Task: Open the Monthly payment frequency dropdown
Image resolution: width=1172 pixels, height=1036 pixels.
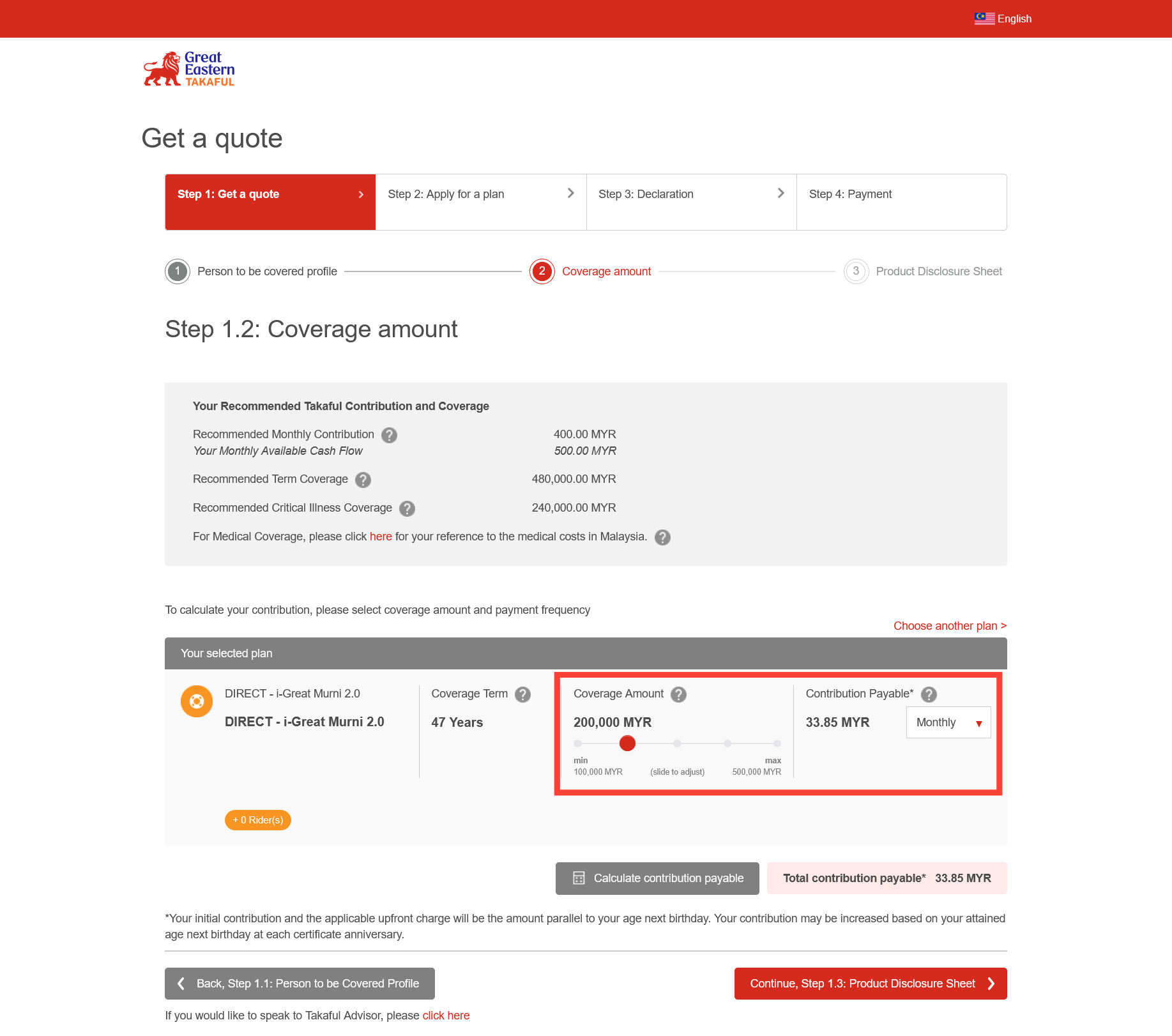Action: (x=948, y=722)
